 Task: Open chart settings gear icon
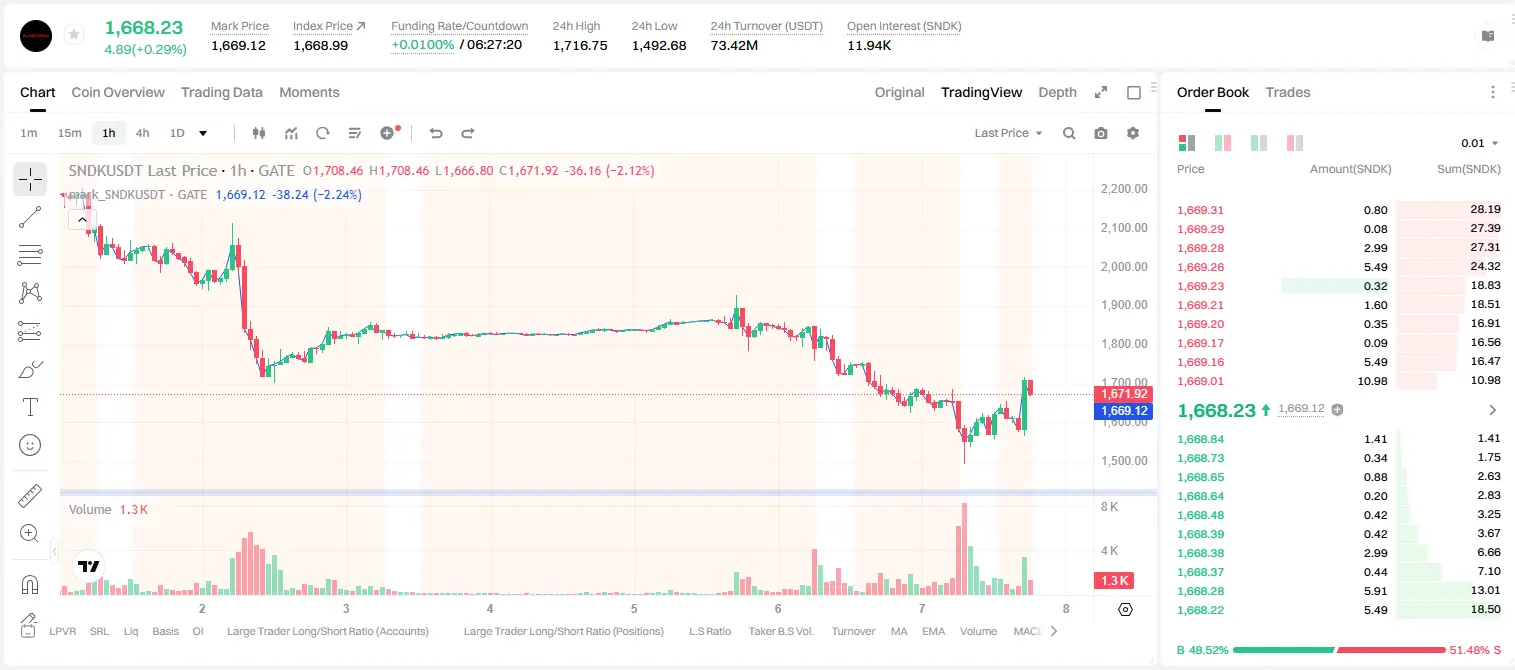pos(1133,133)
